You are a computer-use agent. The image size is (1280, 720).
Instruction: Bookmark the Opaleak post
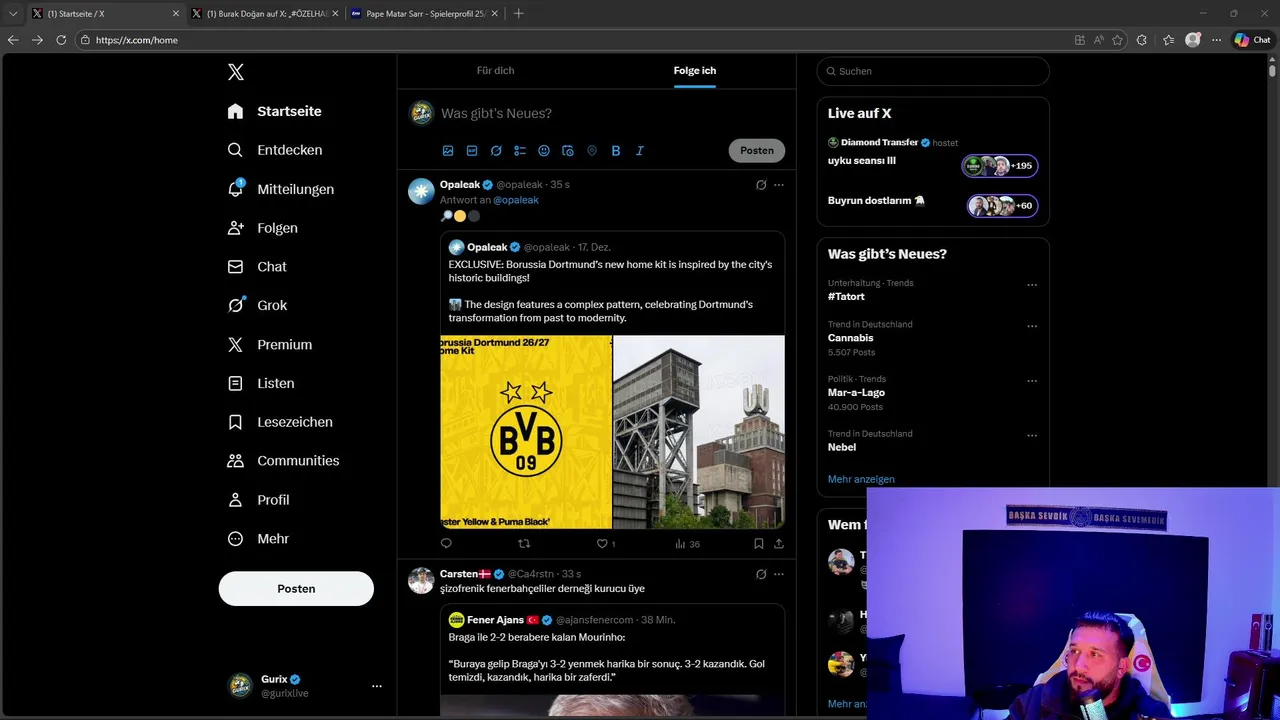click(759, 544)
